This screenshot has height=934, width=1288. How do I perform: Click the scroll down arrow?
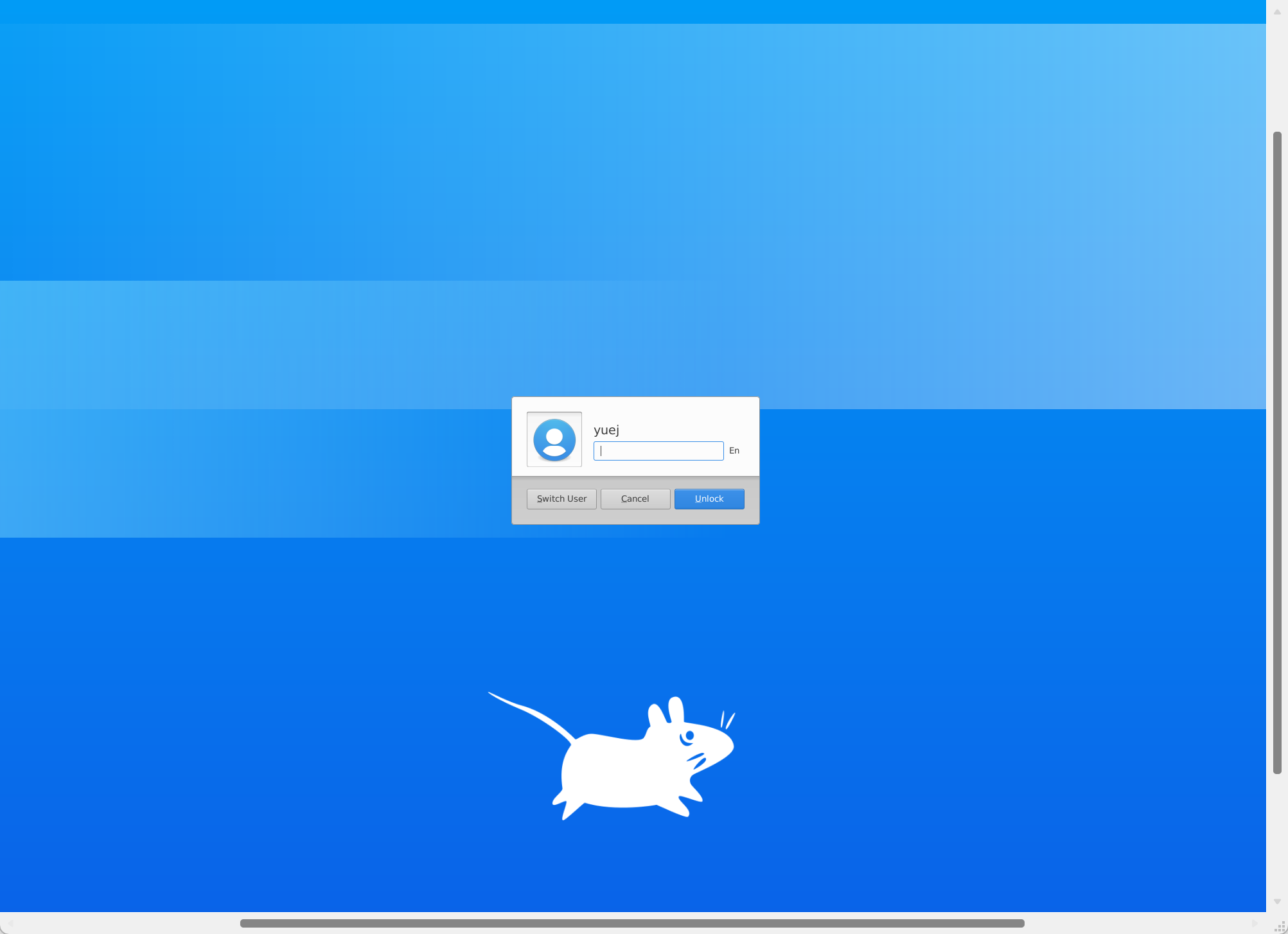click(1277, 902)
